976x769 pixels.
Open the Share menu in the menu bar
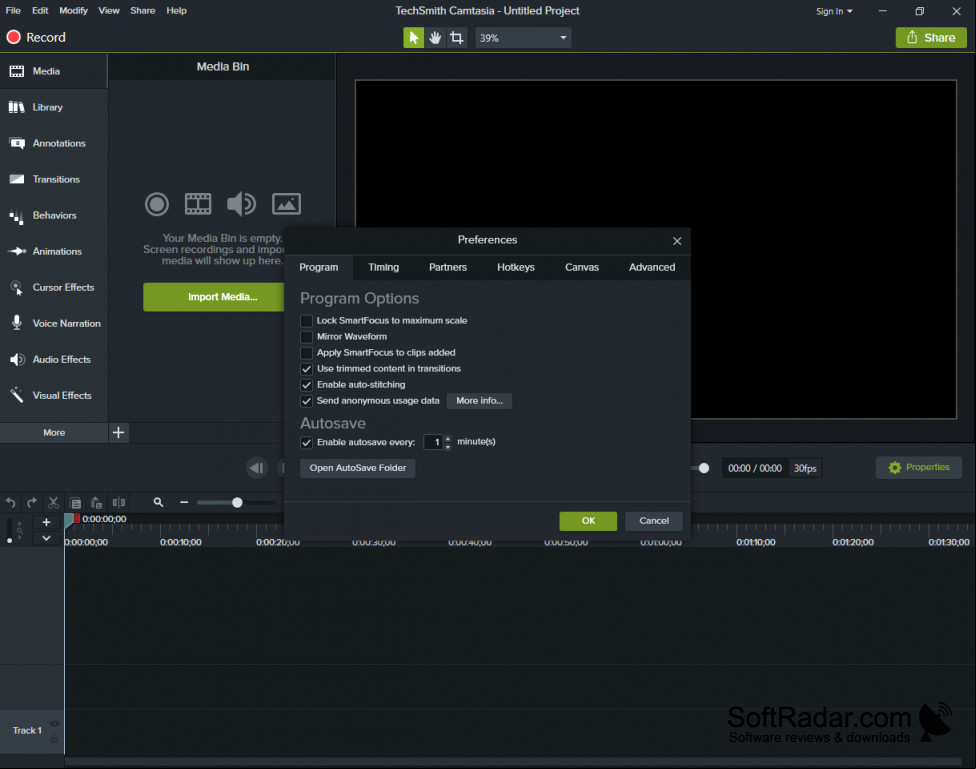pyautogui.click(x=143, y=11)
